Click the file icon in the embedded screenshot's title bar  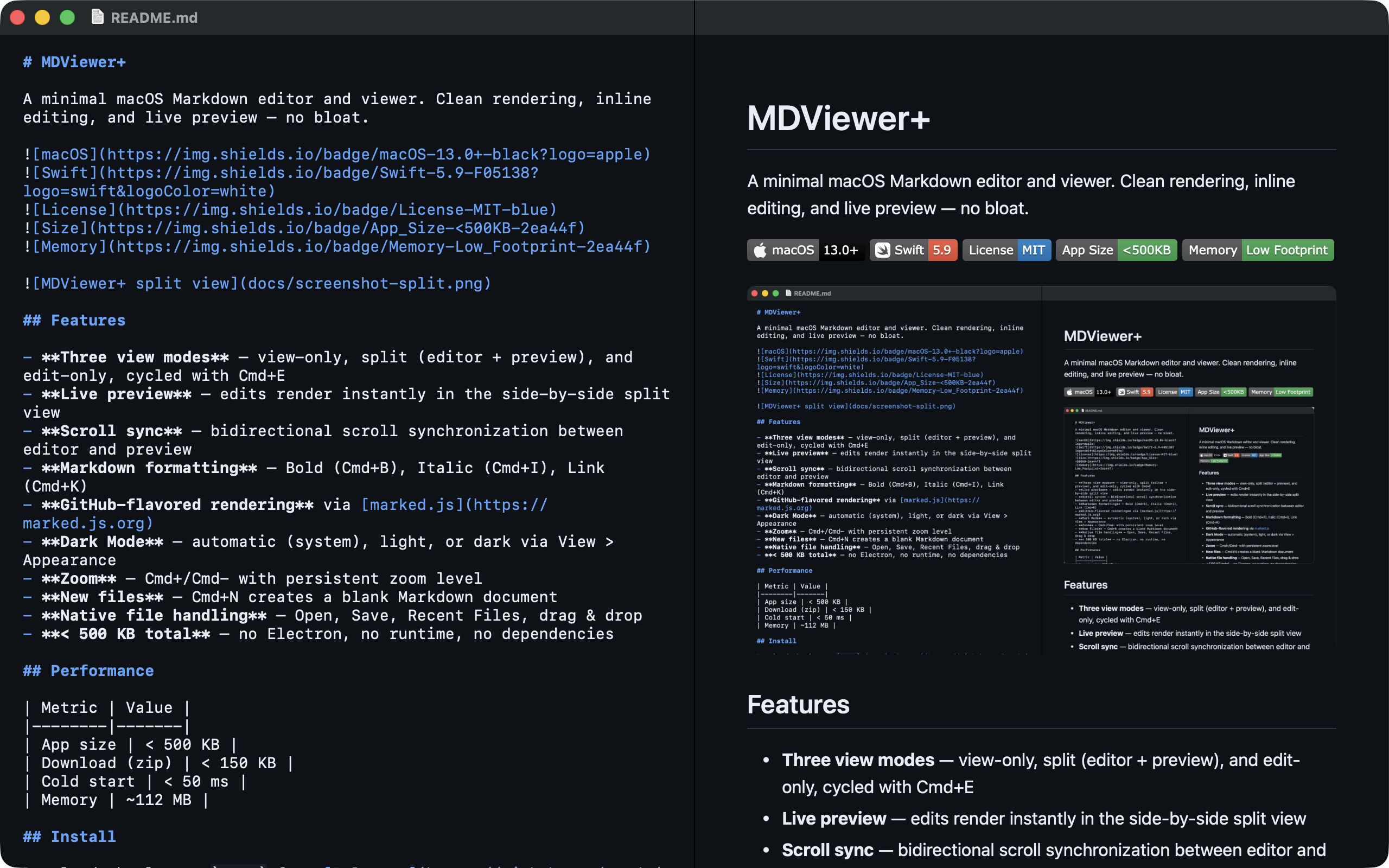click(x=787, y=293)
